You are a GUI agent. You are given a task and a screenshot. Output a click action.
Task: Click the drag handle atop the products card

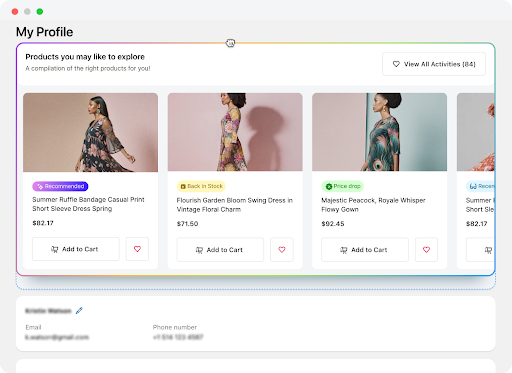coord(230,43)
